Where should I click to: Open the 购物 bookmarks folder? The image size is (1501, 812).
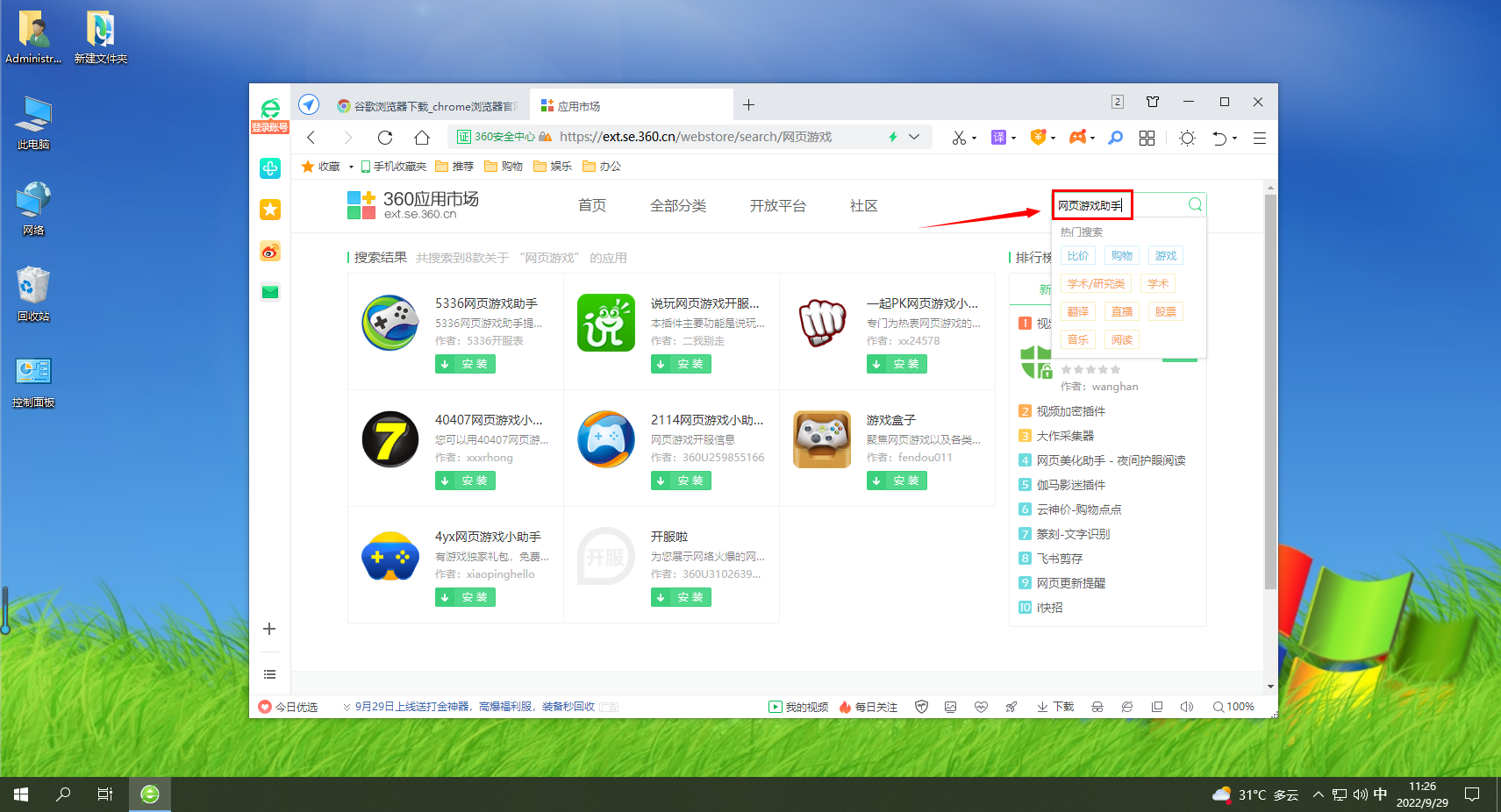(504, 167)
